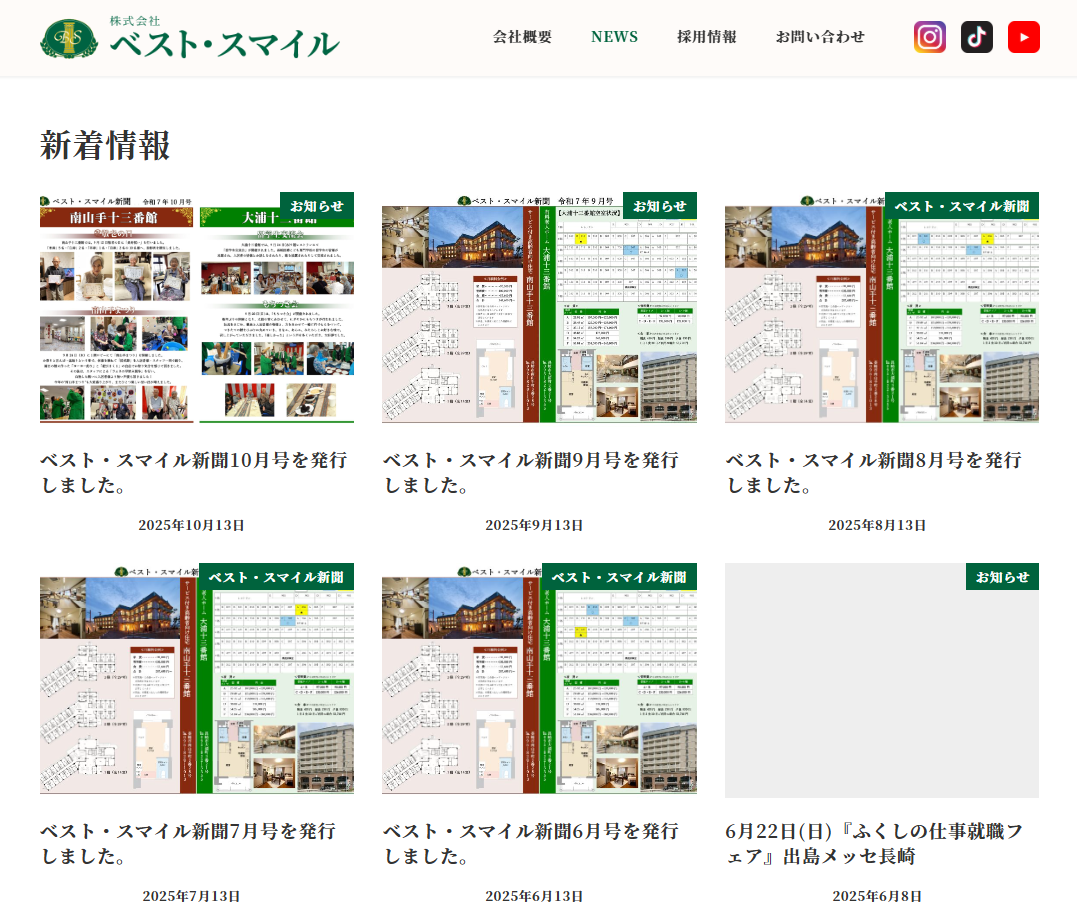Open the YouTube icon link
The image size is (1077, 918).
point(1023,37)
